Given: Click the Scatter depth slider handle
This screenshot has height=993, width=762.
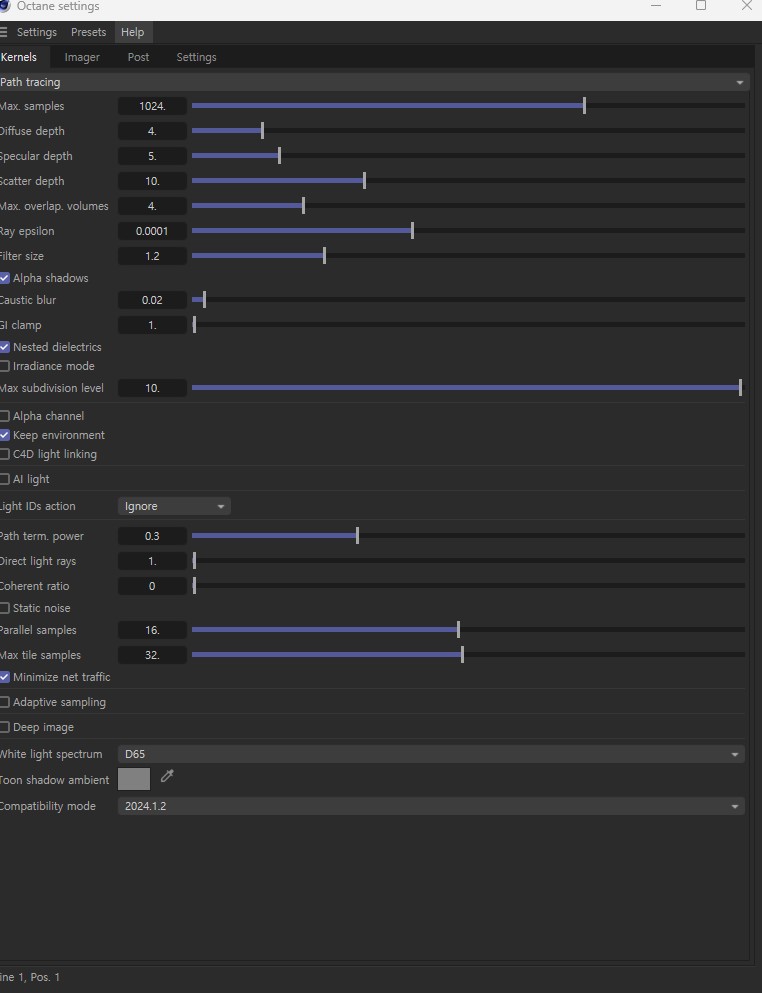Looking at the screenshot, I should point(364,181).
